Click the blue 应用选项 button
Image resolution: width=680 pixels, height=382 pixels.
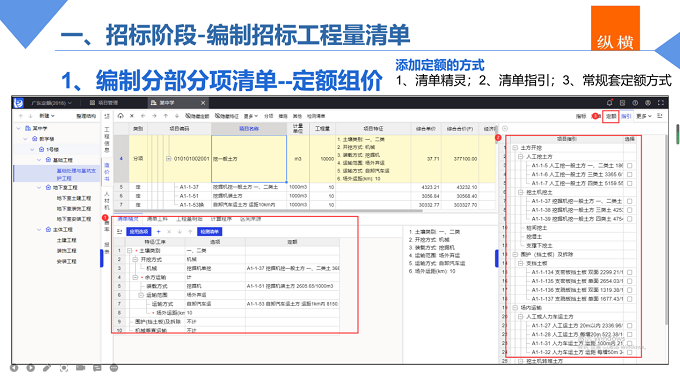tap(139, 232)
